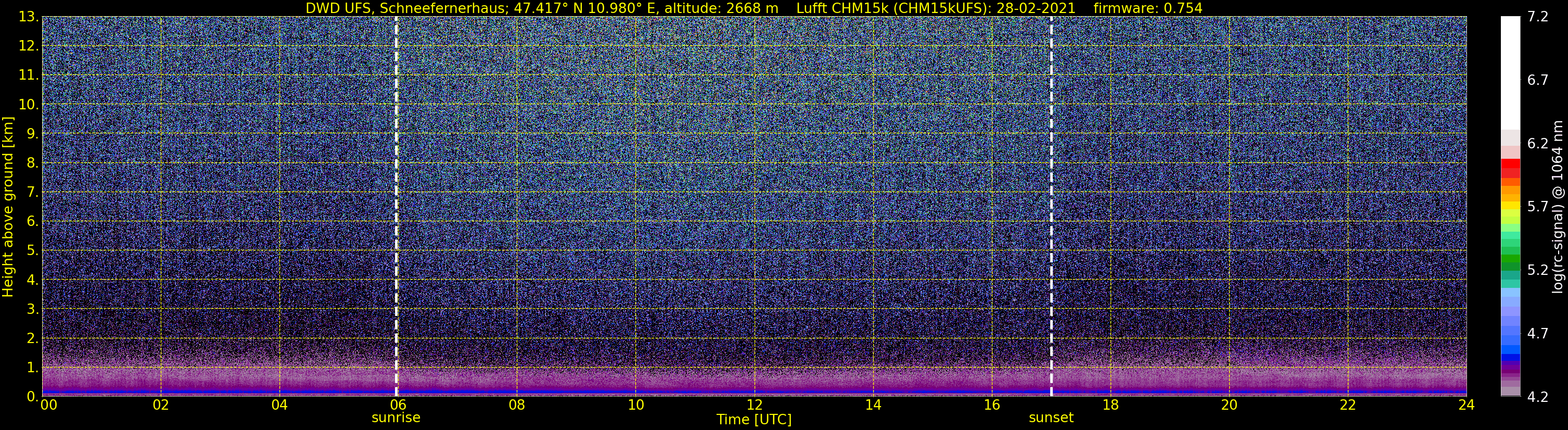
Task: Click the "7." height axis tick label
Action: (x=32, y=193)
